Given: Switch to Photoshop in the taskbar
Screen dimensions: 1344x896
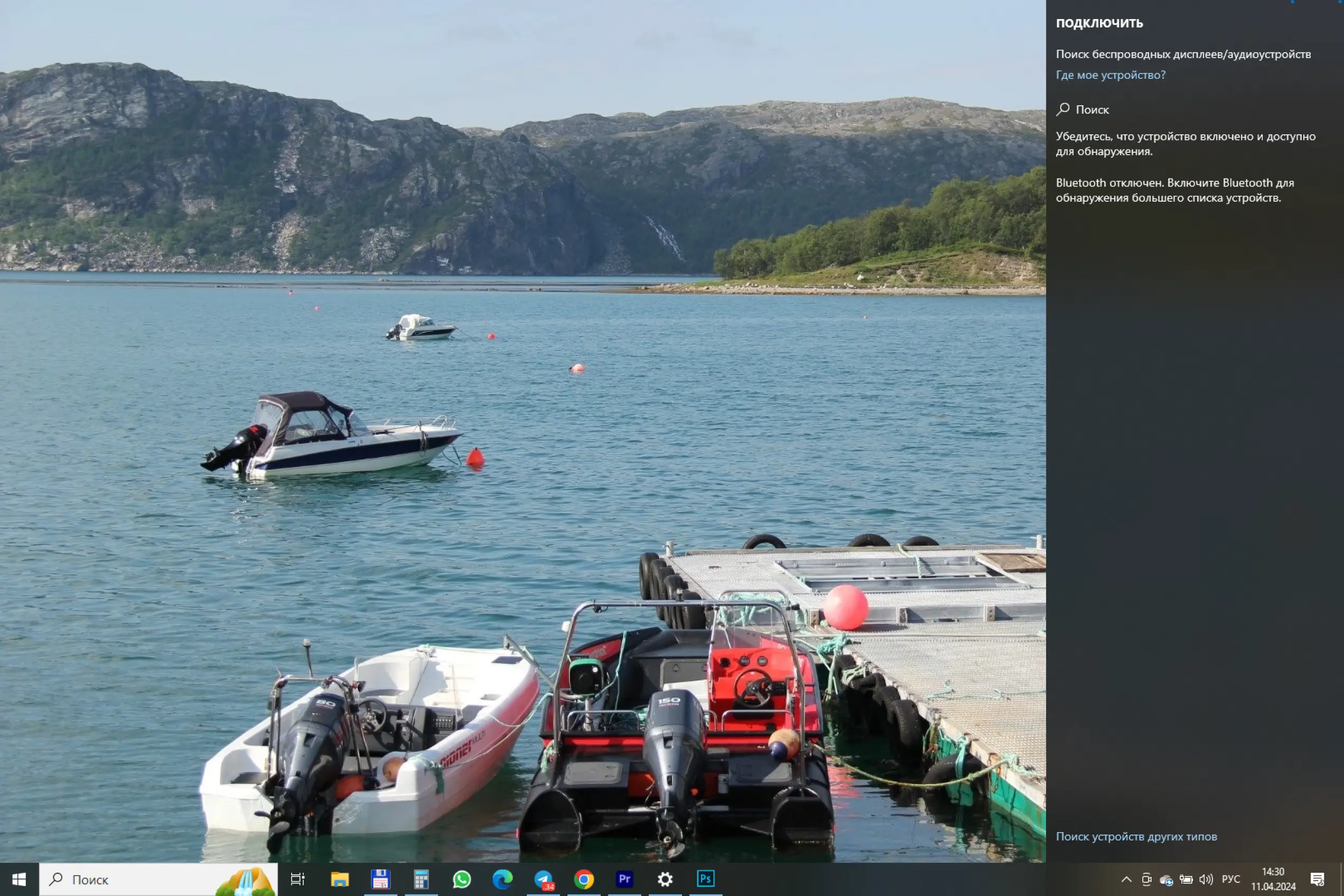Looking at the screenshot, I should (x=706, y=880).
